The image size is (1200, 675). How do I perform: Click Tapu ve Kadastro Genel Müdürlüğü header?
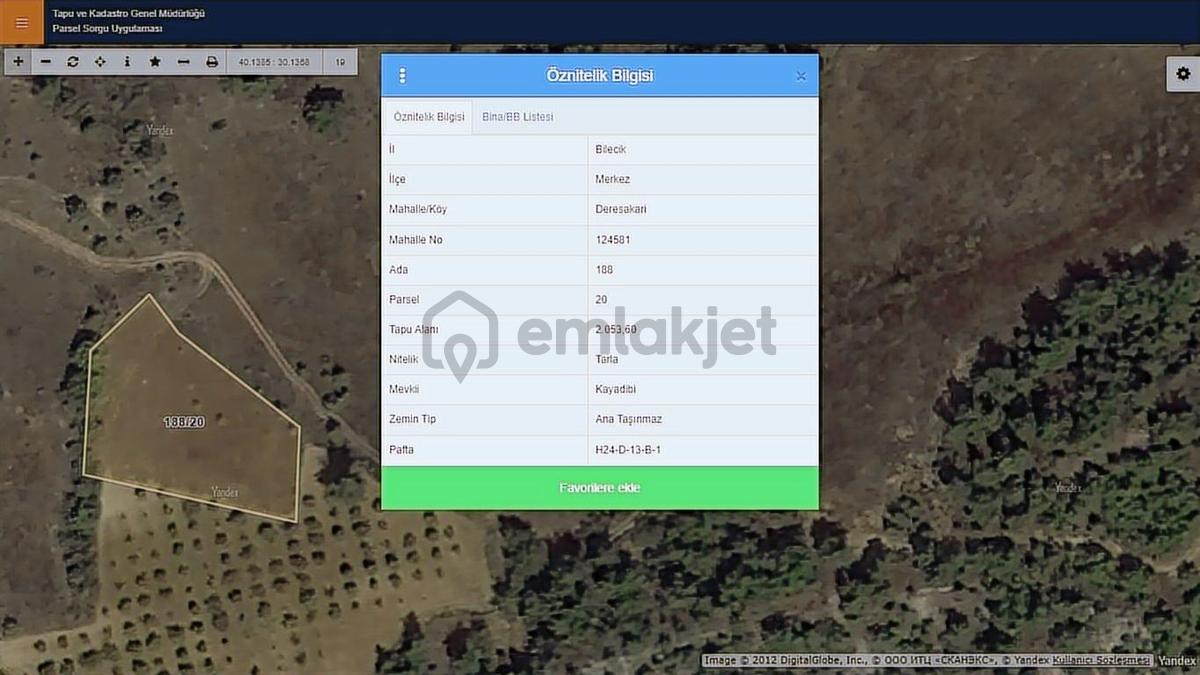tap(129, 14)
